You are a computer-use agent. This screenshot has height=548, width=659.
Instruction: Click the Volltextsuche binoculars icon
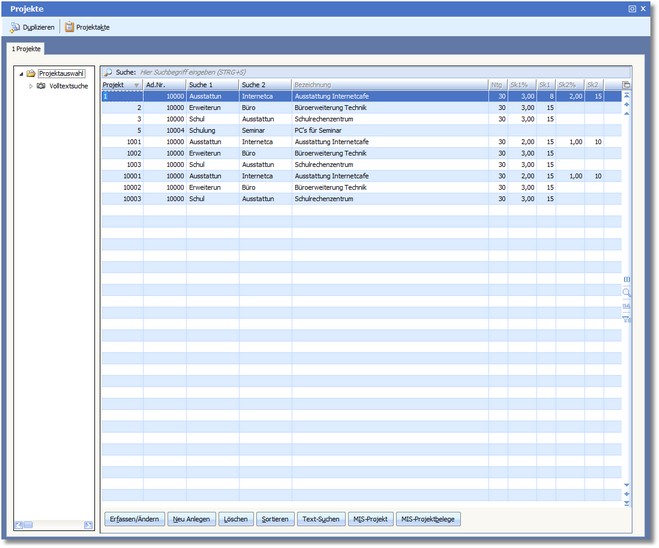click(41, 87)
